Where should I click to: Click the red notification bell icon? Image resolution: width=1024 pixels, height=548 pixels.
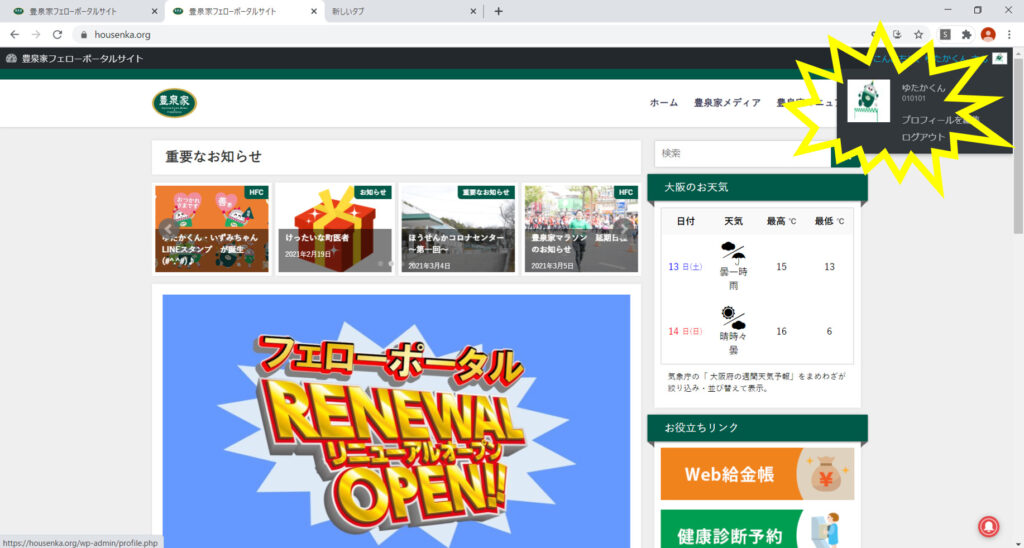[989, 527]
